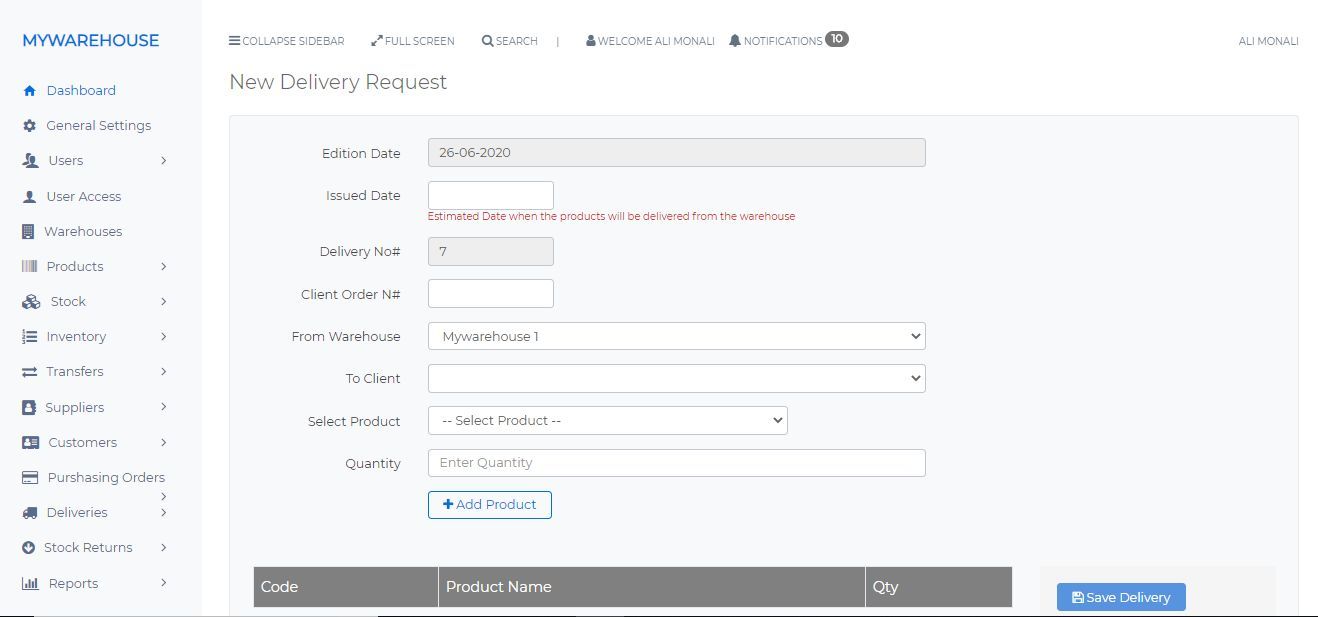
Task: Click the Stock boxes icon
Action: pos(31,302)
